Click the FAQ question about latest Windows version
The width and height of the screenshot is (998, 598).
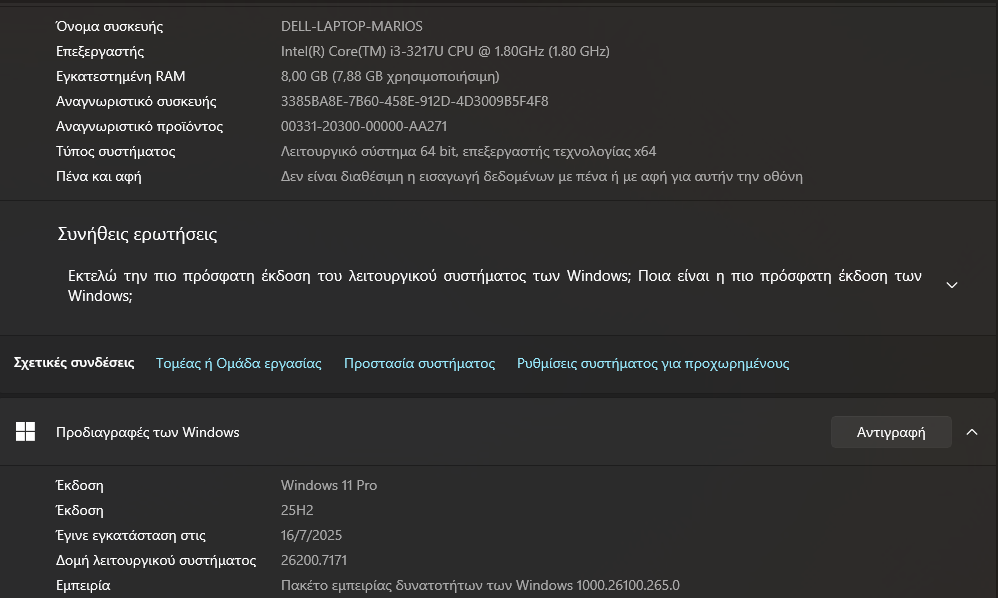click(494, 285)
